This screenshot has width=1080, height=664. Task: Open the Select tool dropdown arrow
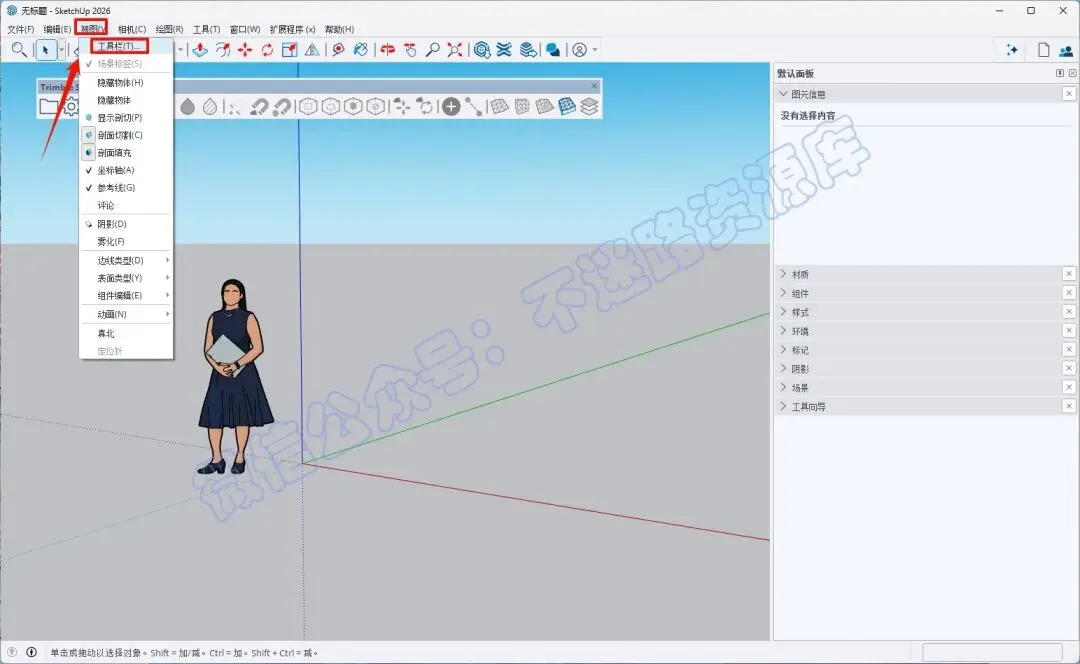pos(61,50)
